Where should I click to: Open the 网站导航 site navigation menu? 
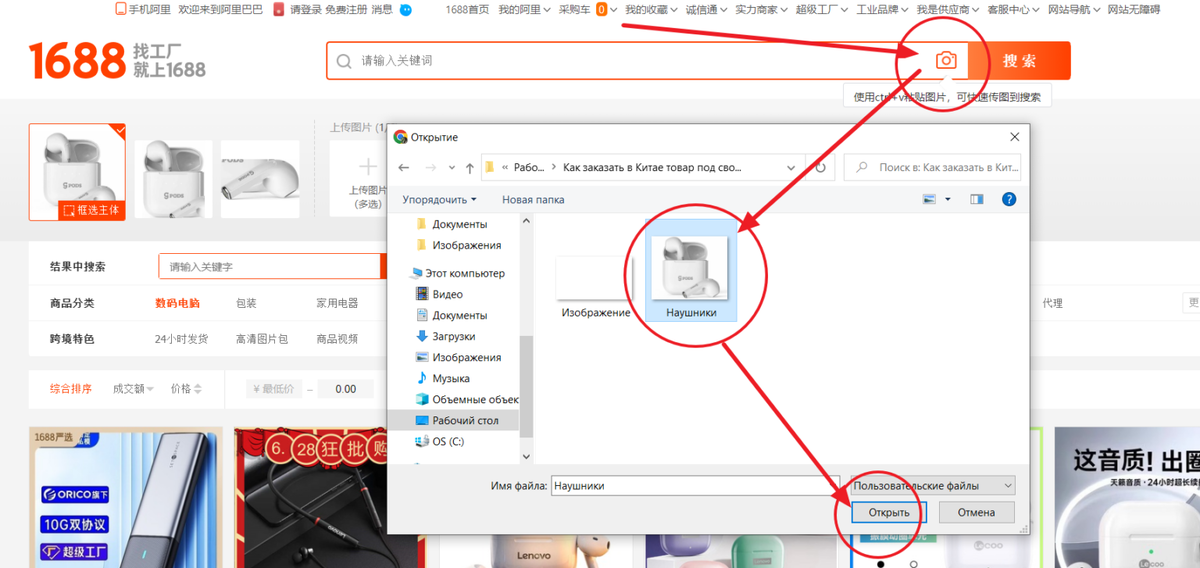tap(1074, 9)
